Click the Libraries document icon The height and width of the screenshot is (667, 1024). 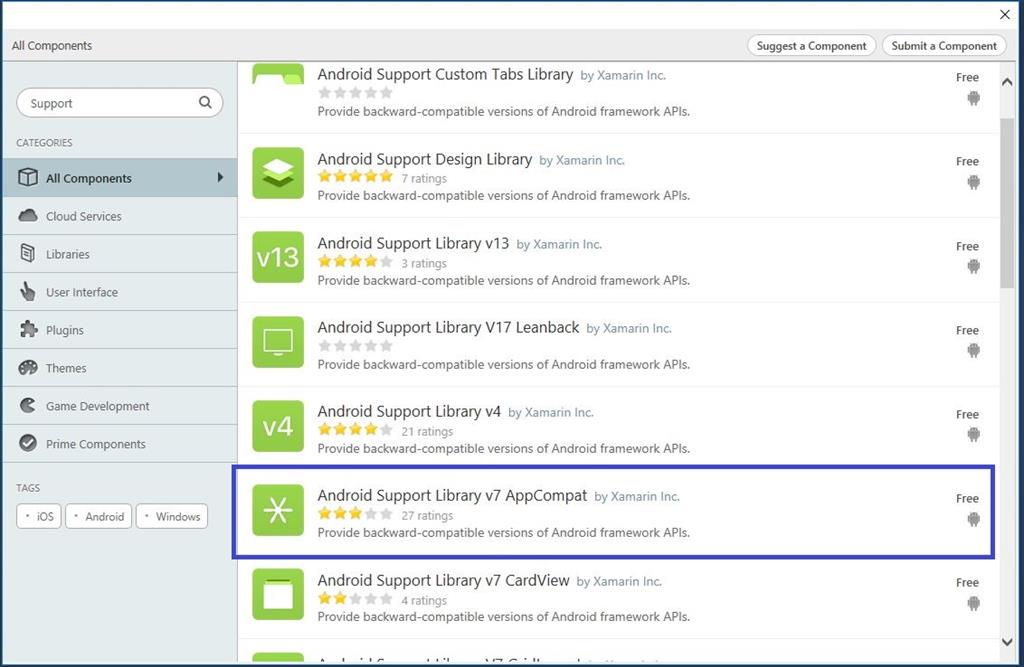click(x=27, y=253)
